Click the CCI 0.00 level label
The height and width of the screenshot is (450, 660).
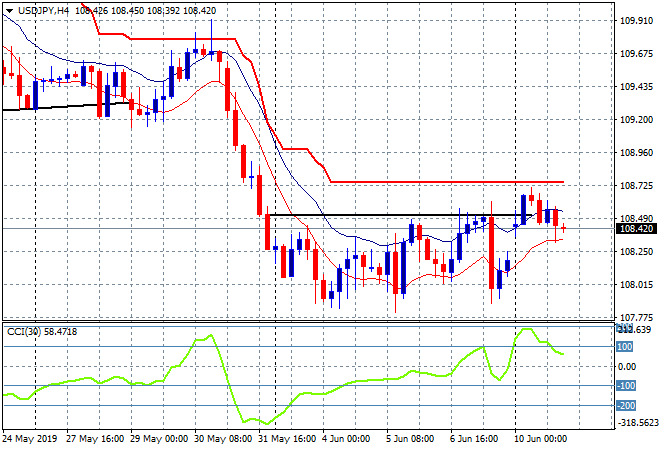[x=627, y=367]
